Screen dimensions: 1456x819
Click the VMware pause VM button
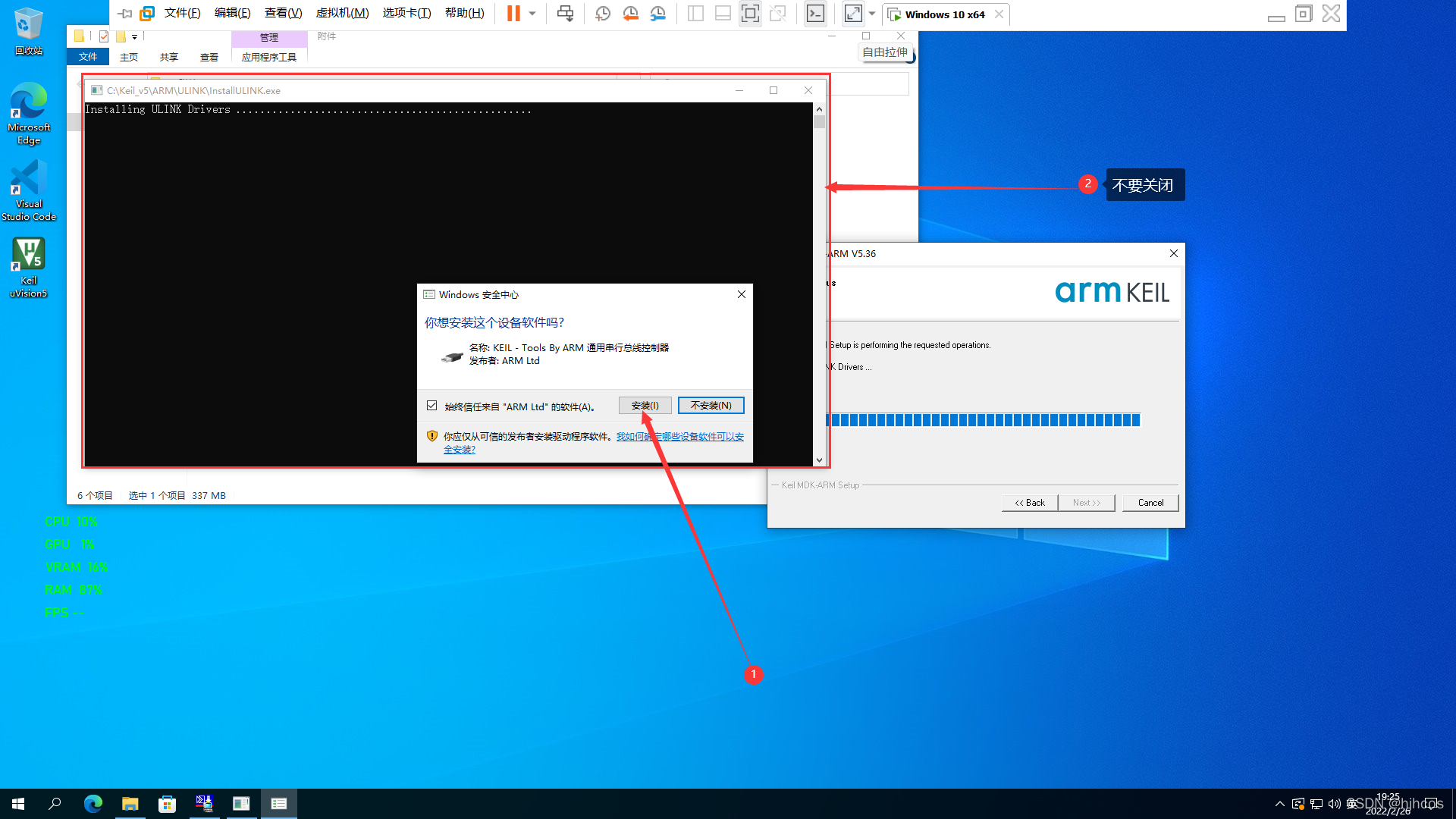513,14
